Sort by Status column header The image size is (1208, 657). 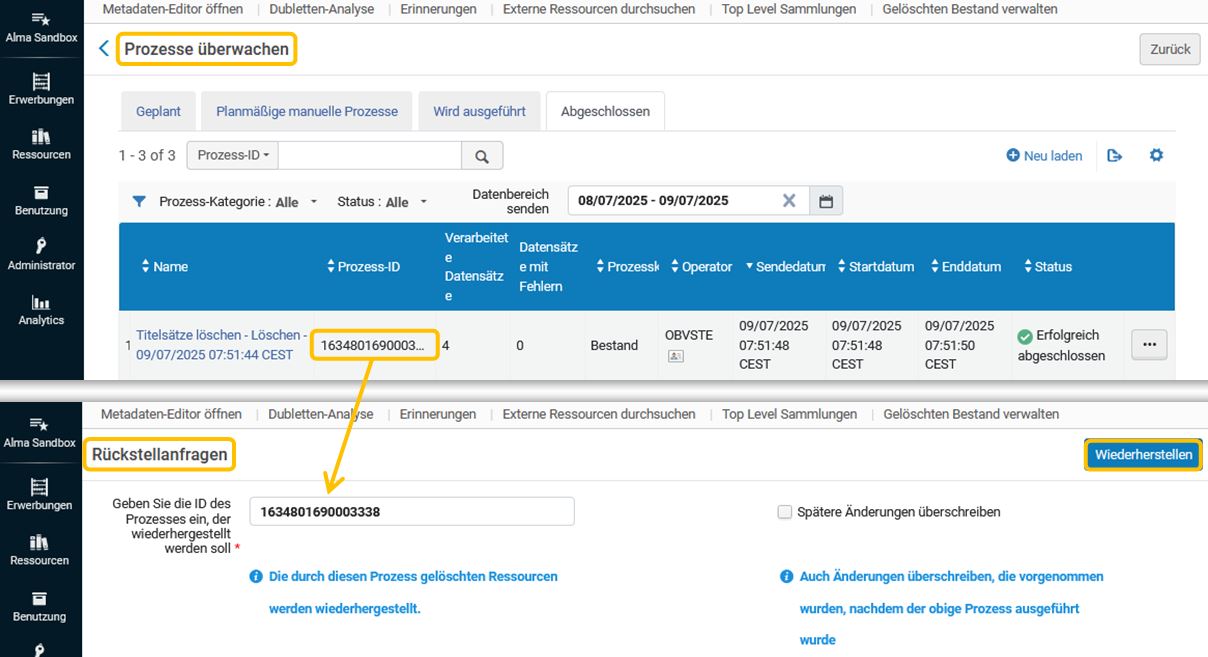1048,267
